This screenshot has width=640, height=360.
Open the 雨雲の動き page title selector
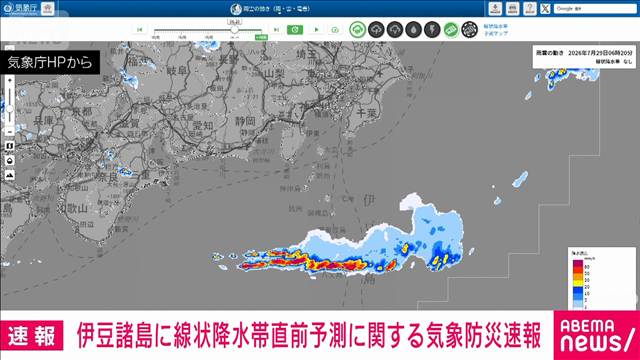pyautogui.click(x=270, y=8)
